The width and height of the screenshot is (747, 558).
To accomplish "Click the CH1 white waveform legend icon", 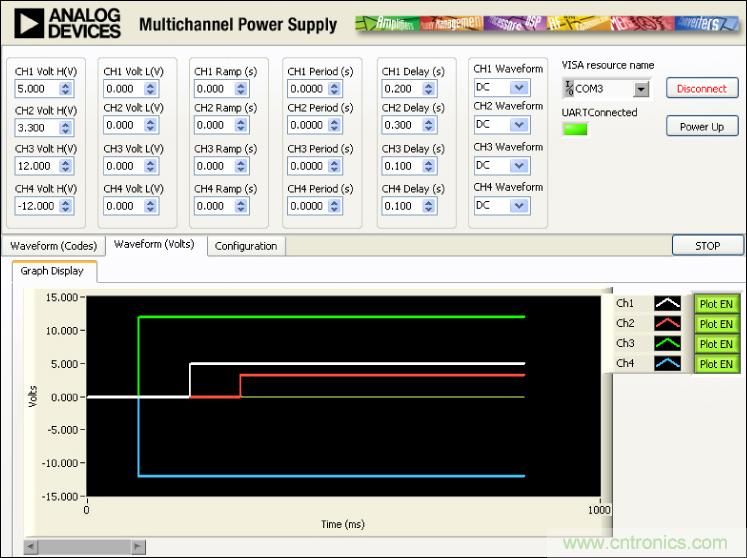I will pyautogui.click(x=667, y=304).
